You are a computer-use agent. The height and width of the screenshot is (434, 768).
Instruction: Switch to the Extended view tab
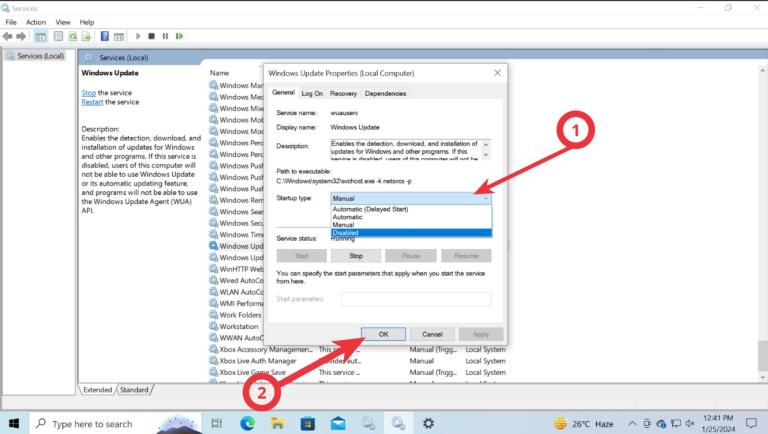[97, 390]
